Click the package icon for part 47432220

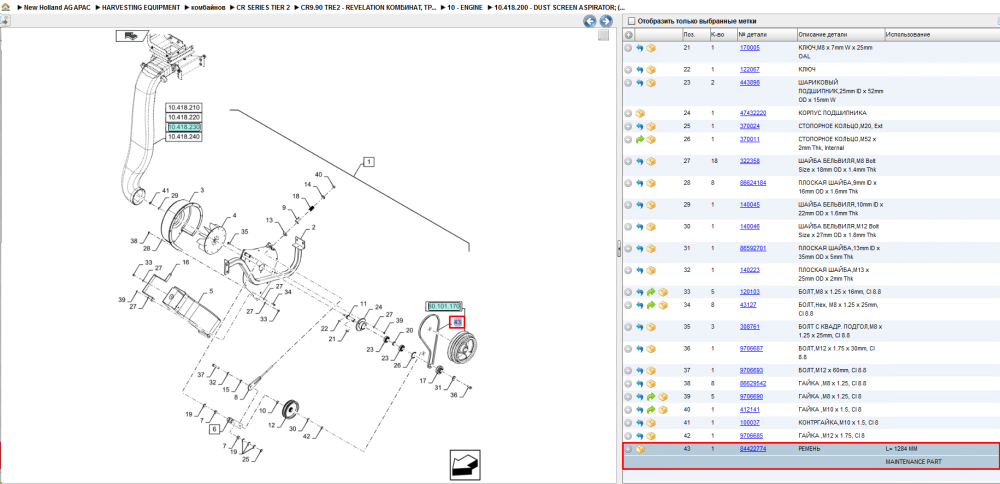click(x=640, y=113)
